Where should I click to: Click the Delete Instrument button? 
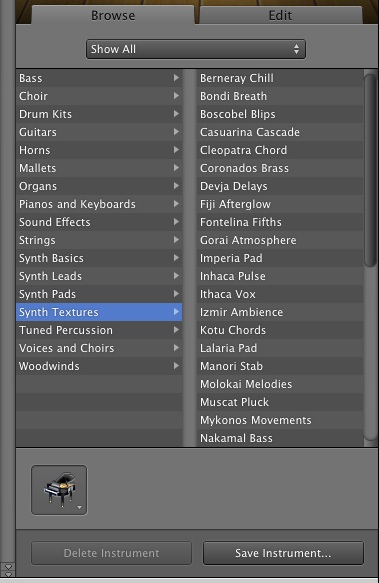(x=111, y=553)
